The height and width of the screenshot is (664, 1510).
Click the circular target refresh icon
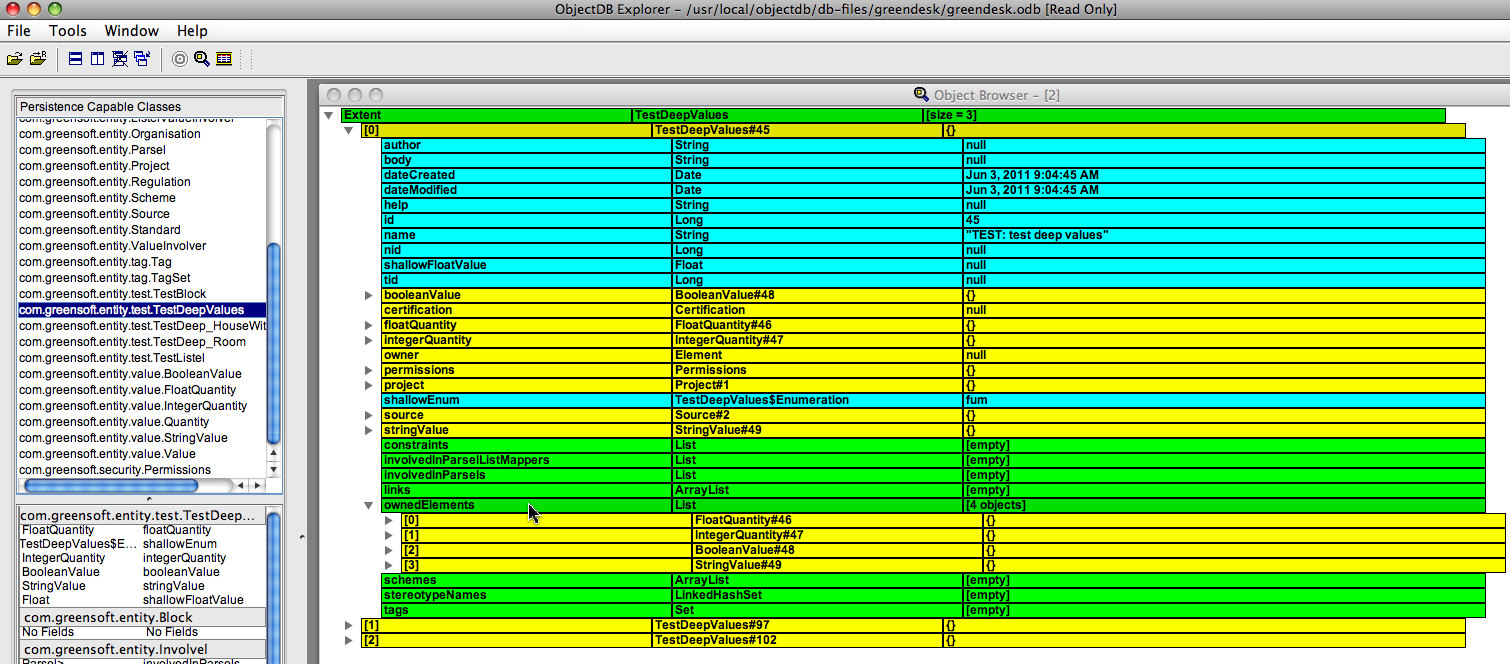[180, 59]
